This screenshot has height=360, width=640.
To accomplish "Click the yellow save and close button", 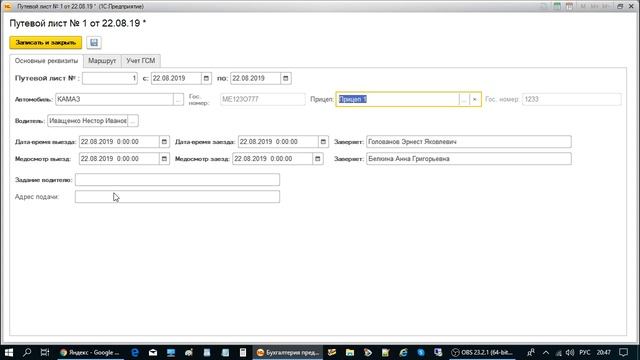I will coord(46,42).
